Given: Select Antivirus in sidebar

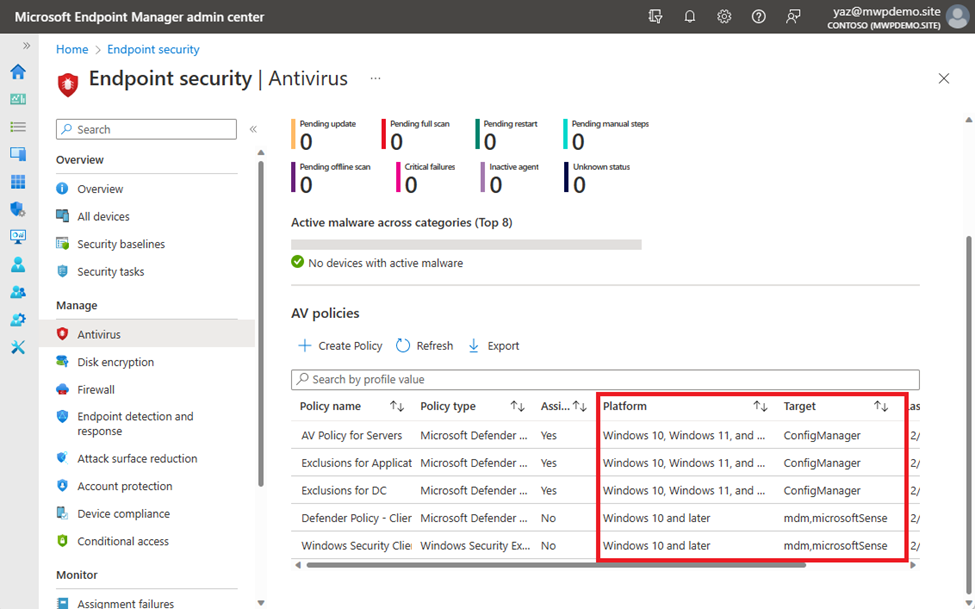Looking at the screenshot, I should tap(147, 334).
